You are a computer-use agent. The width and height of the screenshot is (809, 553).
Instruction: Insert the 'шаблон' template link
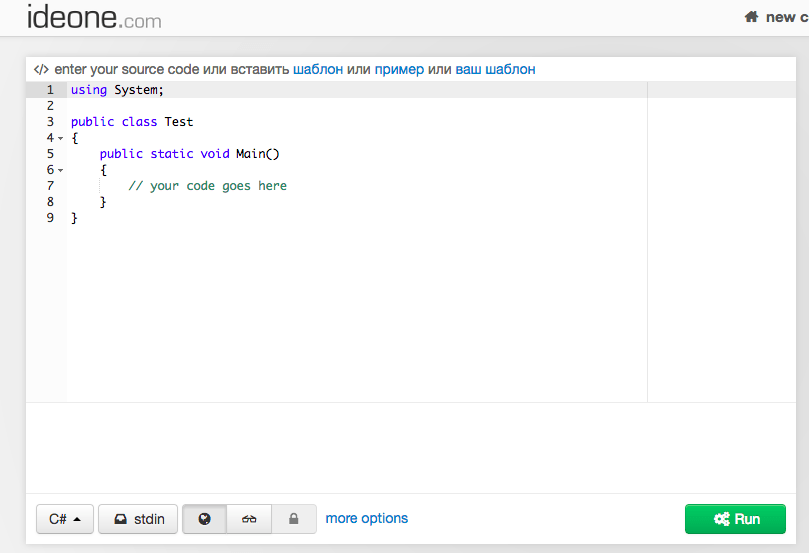318,70
